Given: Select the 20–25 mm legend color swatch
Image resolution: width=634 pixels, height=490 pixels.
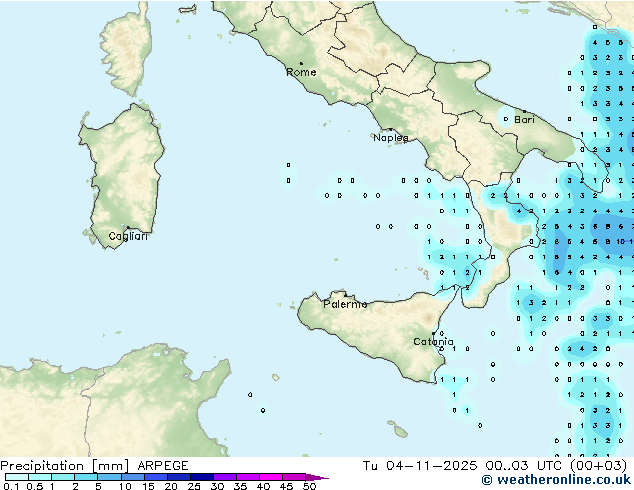Looking at the screenshot, I should [x=178, y=477].
